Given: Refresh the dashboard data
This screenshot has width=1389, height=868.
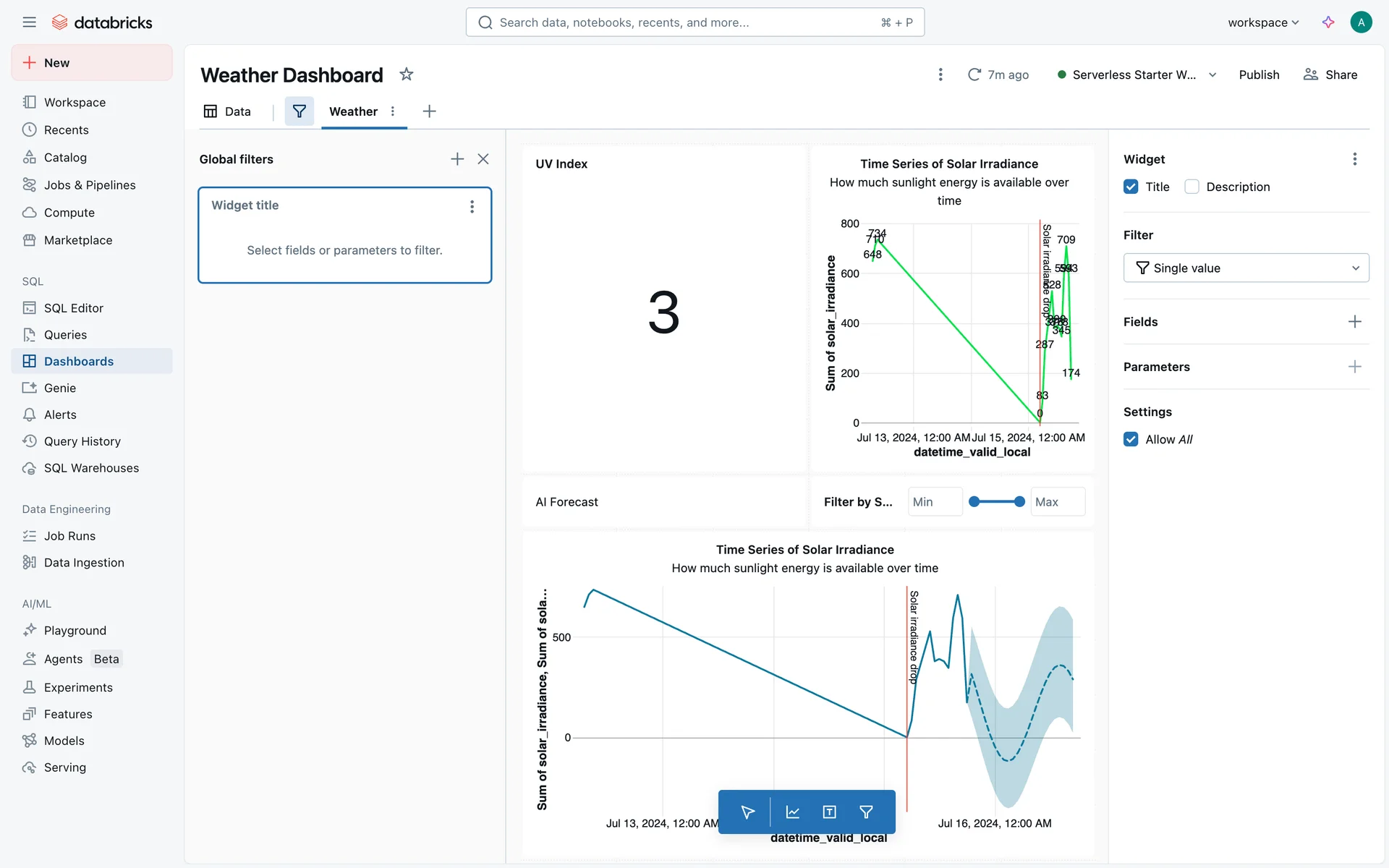Looking at the screenshot, I should pos(974,75).
